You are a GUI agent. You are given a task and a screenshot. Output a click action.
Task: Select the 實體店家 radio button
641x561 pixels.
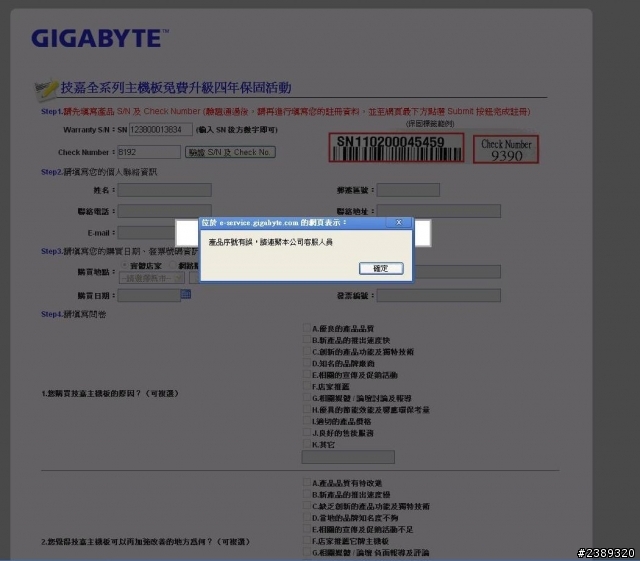pyautogui.click(x=125, y=265)
